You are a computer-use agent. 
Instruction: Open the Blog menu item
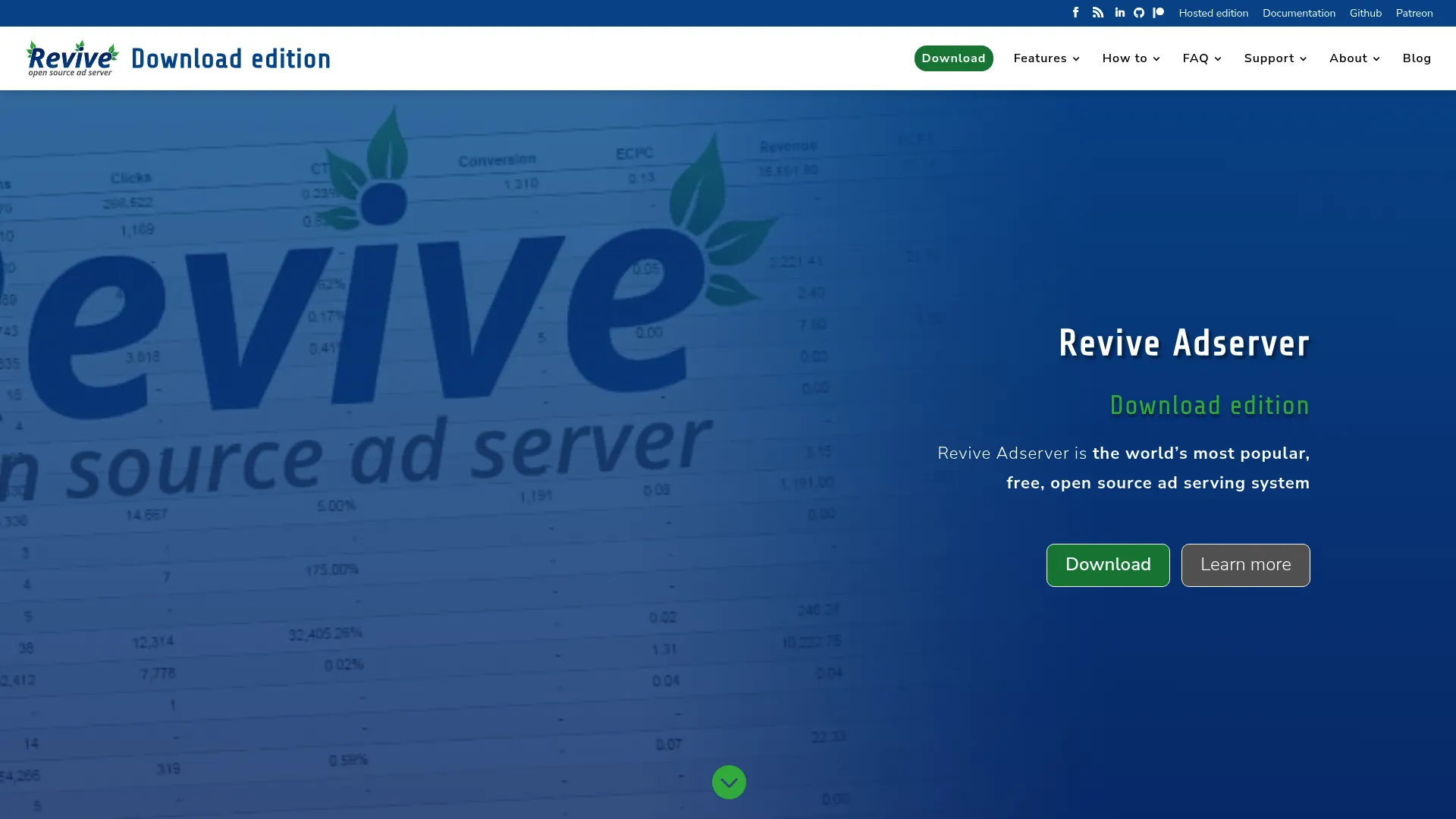(x=1417, y=58)
